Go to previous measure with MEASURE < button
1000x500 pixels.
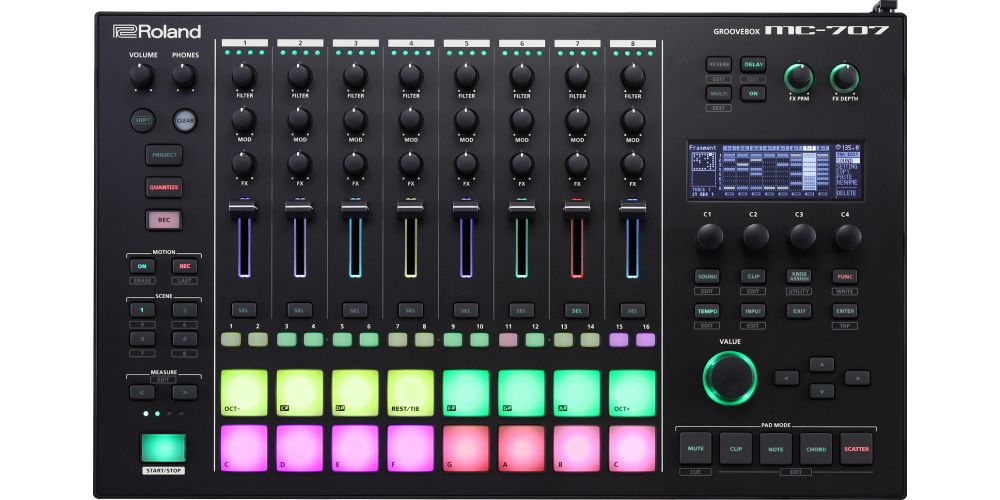click(x=142, y=392)
